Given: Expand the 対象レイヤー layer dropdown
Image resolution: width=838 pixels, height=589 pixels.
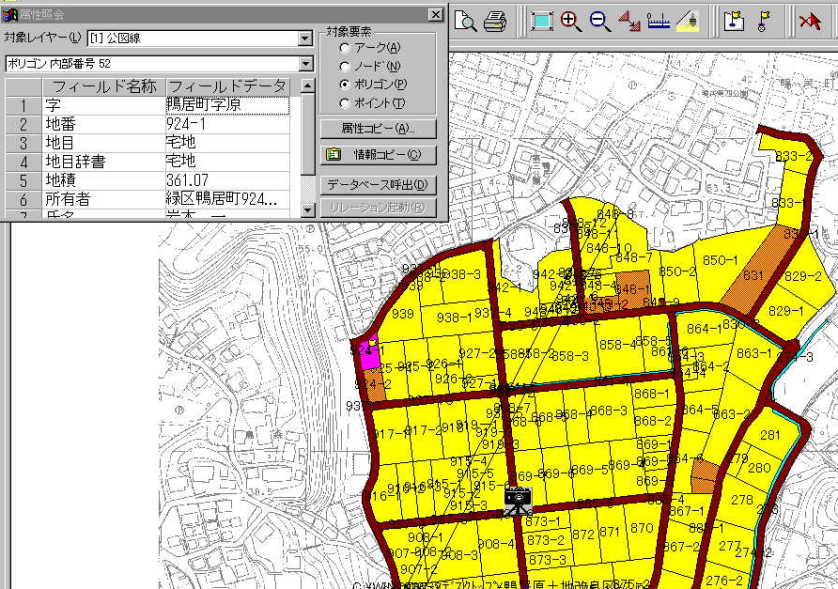Looking at the screenshot, I should pyautogui.click(x=305, y=39).
